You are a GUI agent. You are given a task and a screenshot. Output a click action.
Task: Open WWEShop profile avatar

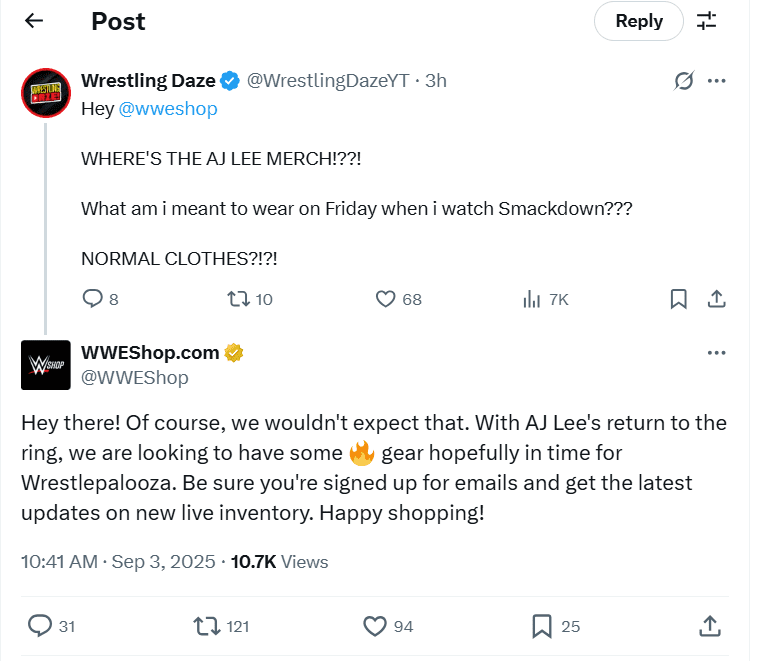point(45,365)
